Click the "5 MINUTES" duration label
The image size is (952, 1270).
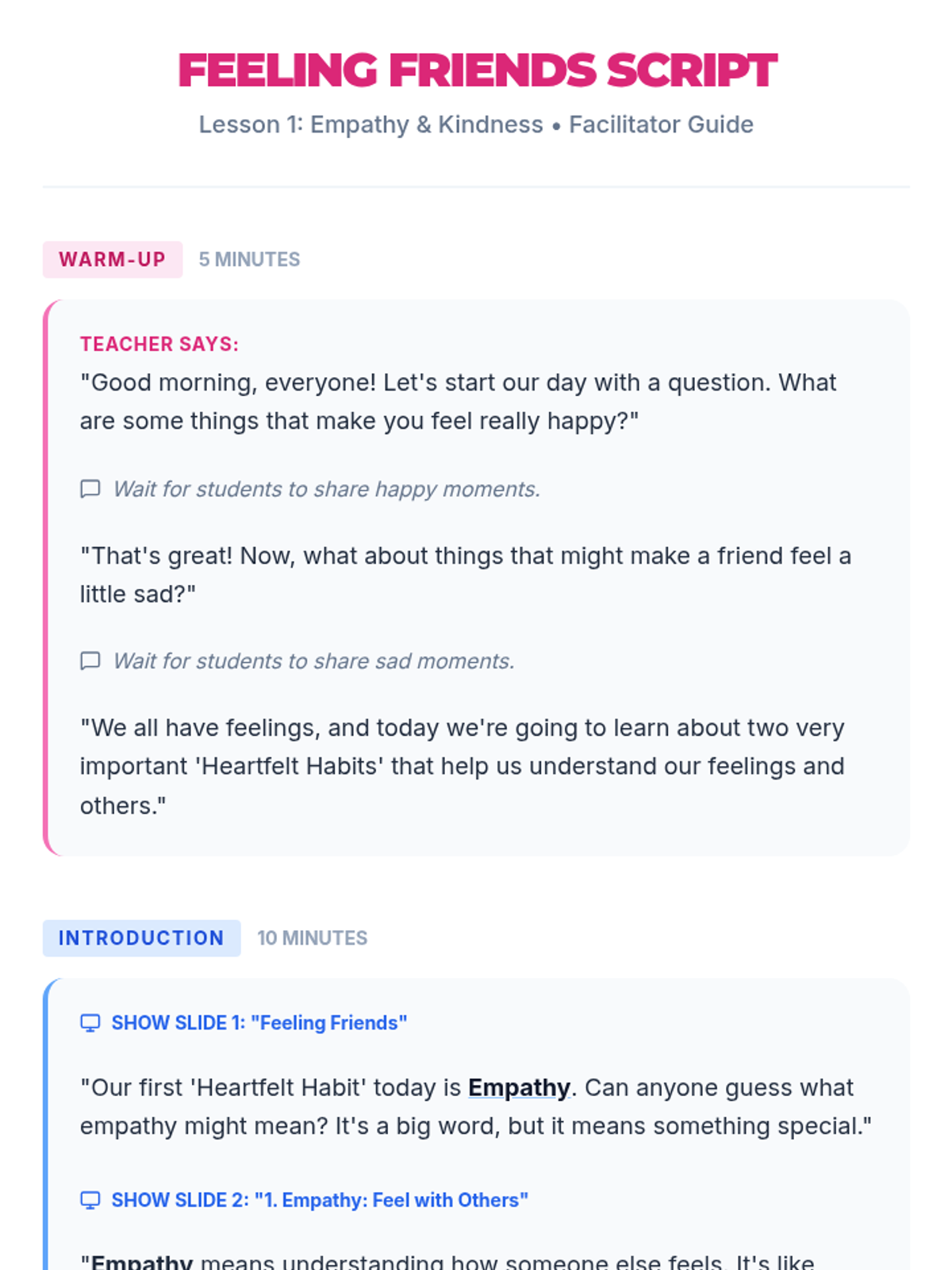tap(249, 260)
